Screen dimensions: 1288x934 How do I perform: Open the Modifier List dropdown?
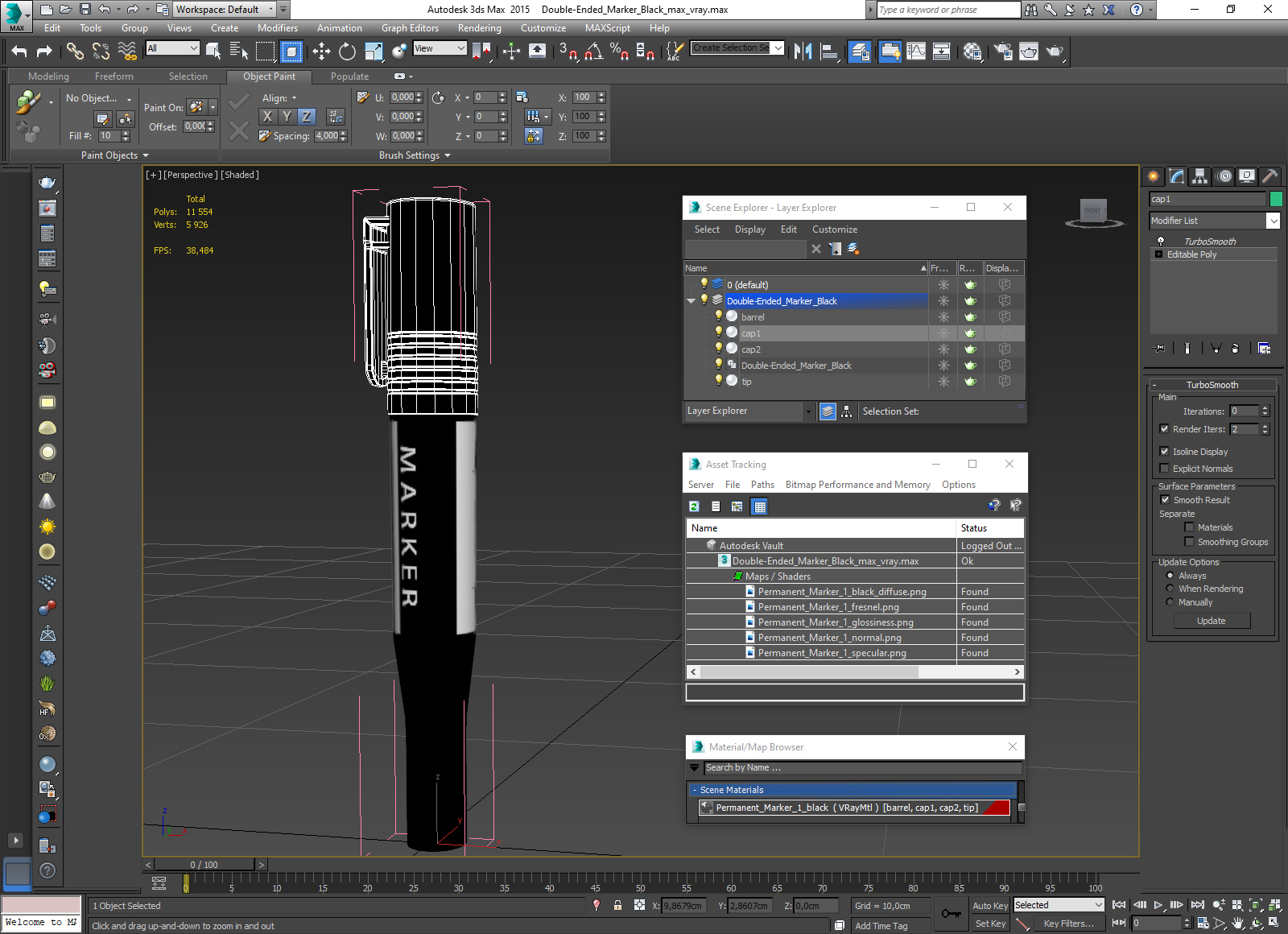click(x=1273, y=221)
